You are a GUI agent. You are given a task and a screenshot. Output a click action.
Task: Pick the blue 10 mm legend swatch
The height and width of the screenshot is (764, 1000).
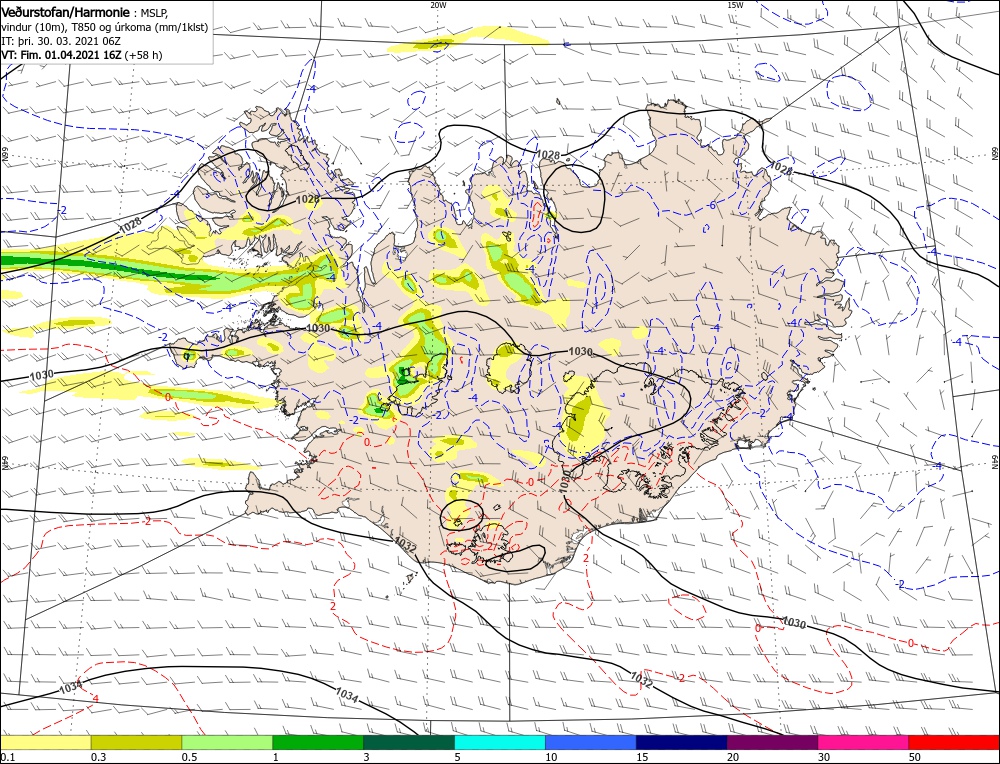[x=591, y=742]
